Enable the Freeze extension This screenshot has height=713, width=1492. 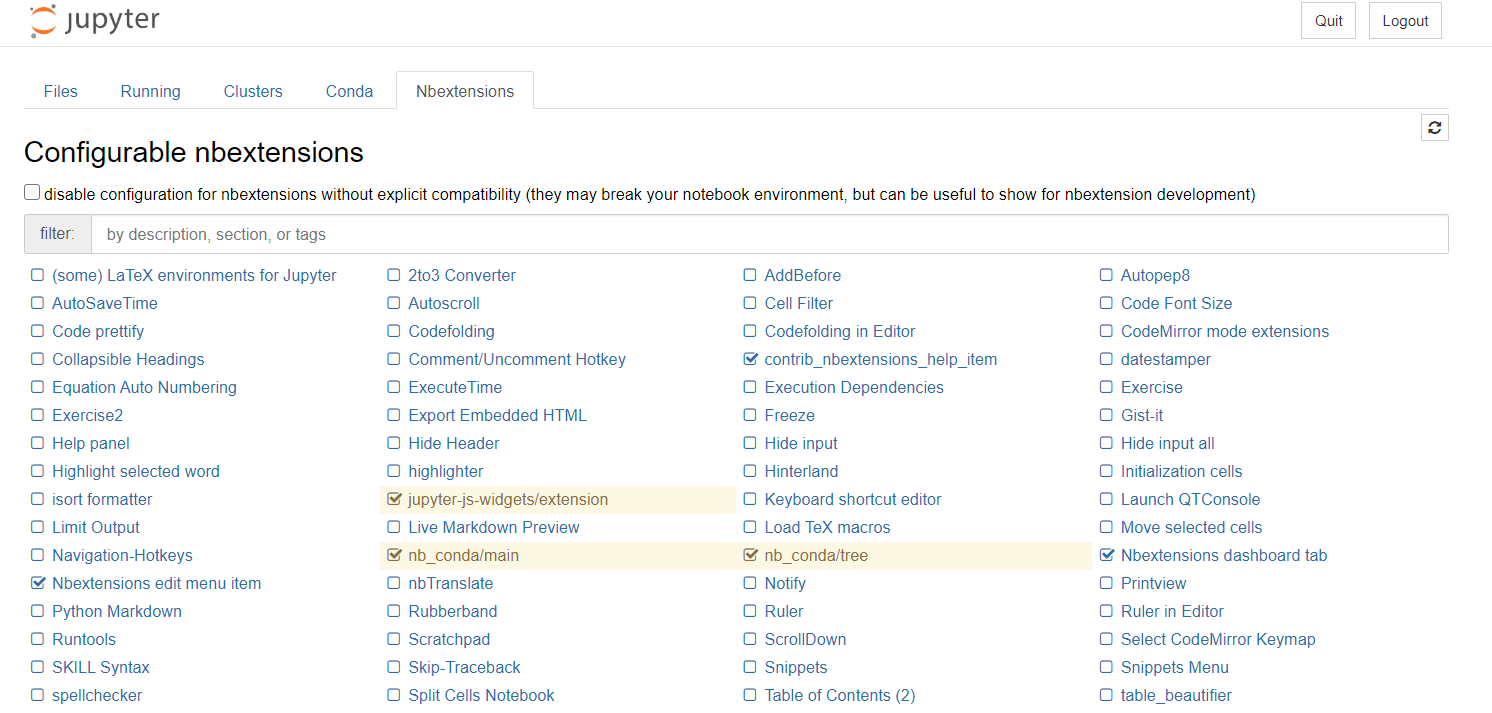tap(750, 415)
